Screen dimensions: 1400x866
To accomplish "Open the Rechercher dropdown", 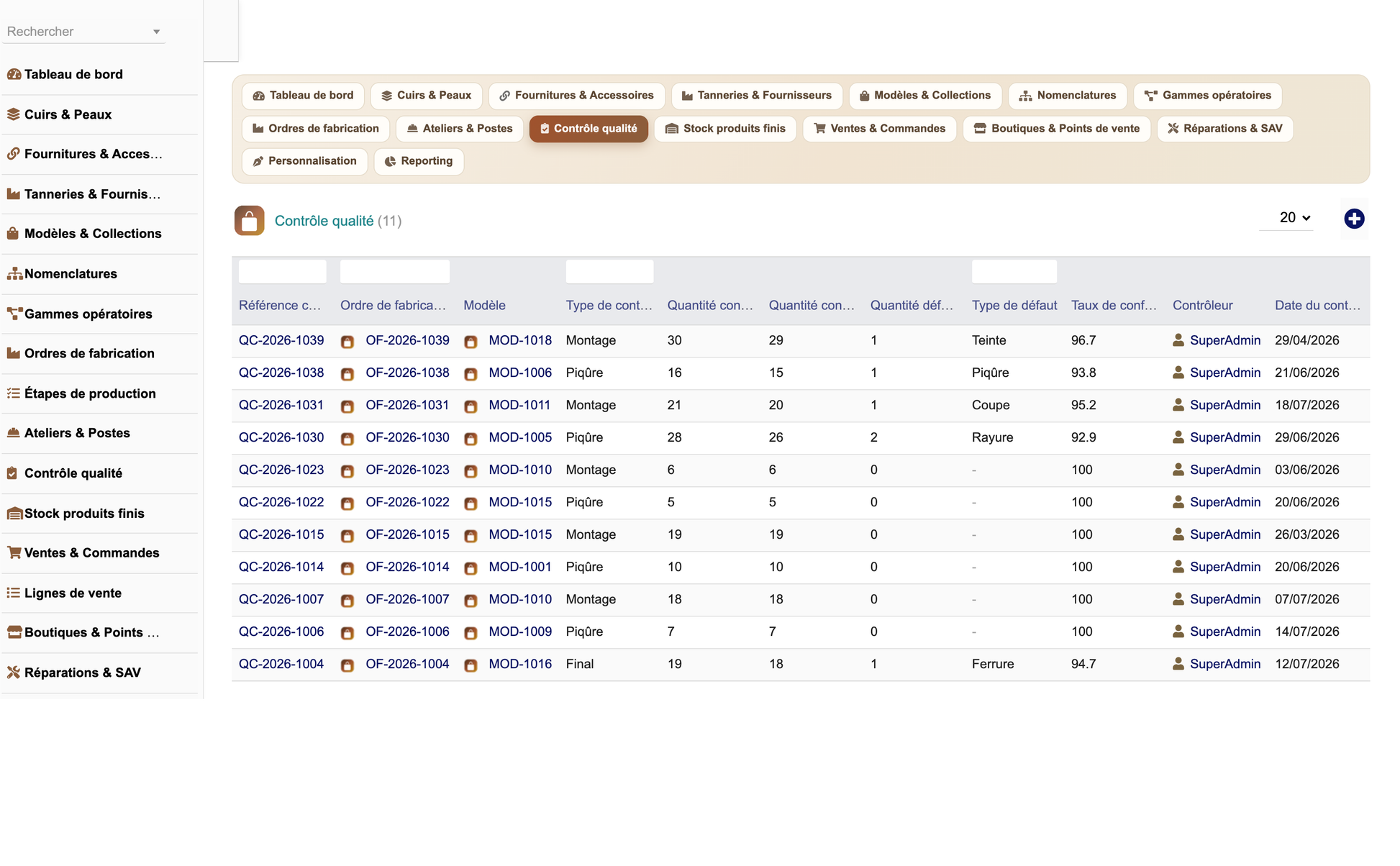I will click(83, 32).
